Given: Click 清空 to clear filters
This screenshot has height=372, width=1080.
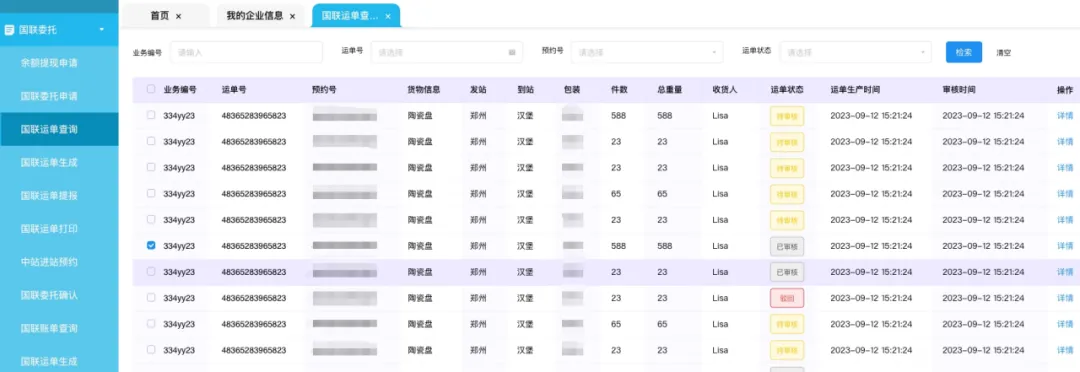Looking at the screenshot, I should point(1004,52).
